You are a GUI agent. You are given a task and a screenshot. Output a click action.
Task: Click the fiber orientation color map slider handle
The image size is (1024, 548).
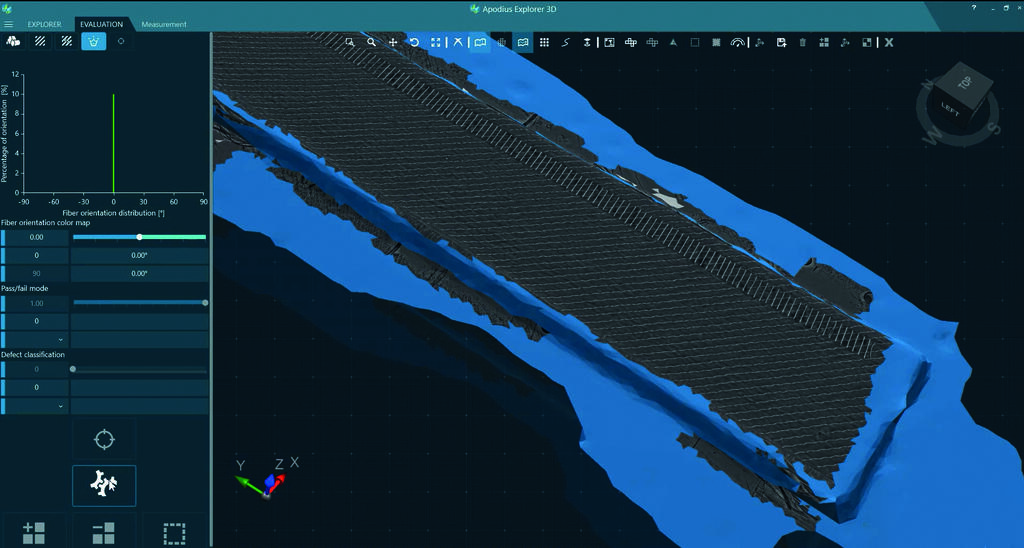pos(139,237)
